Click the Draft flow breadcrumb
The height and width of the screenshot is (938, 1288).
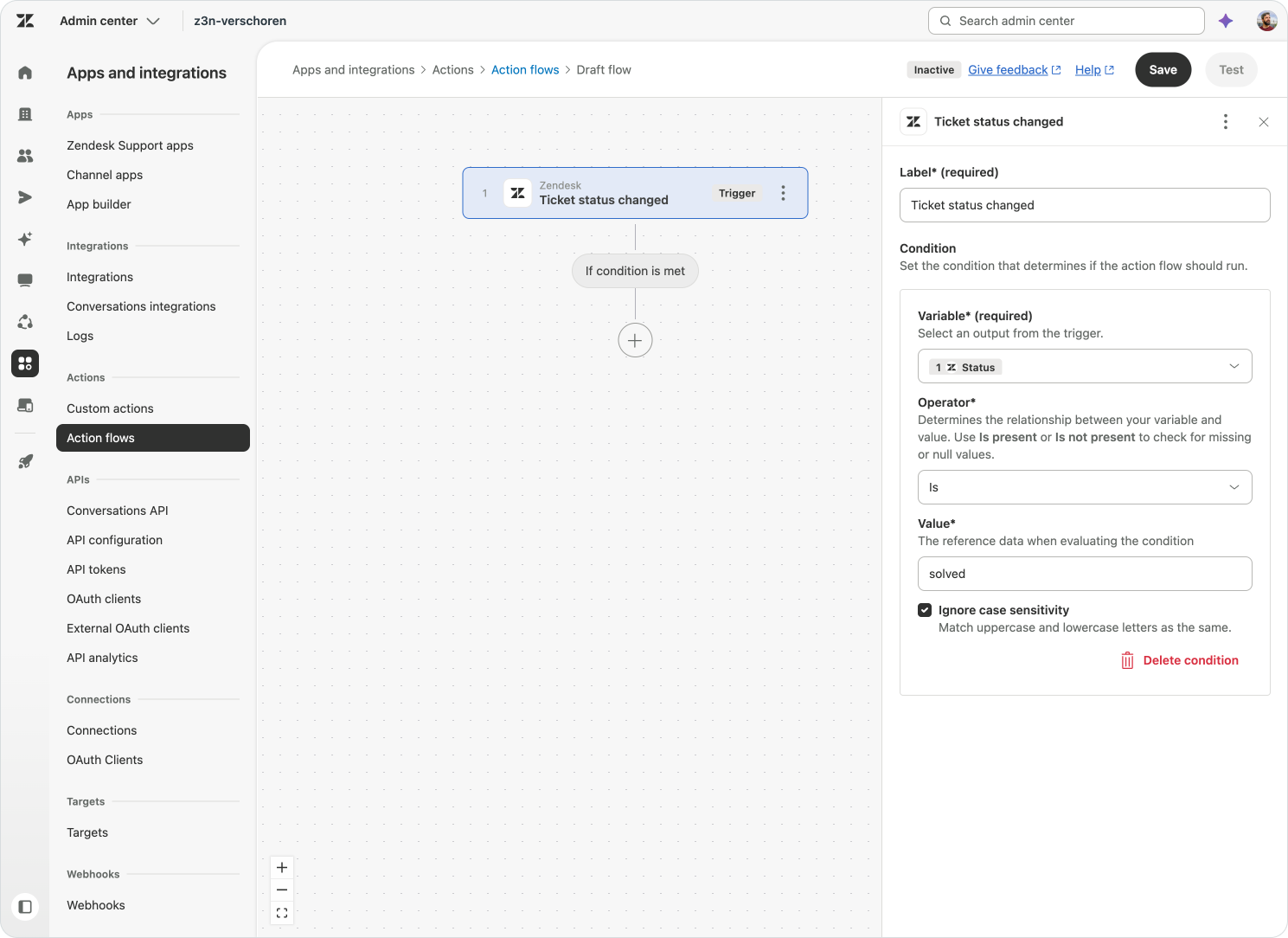coord(604,70)
